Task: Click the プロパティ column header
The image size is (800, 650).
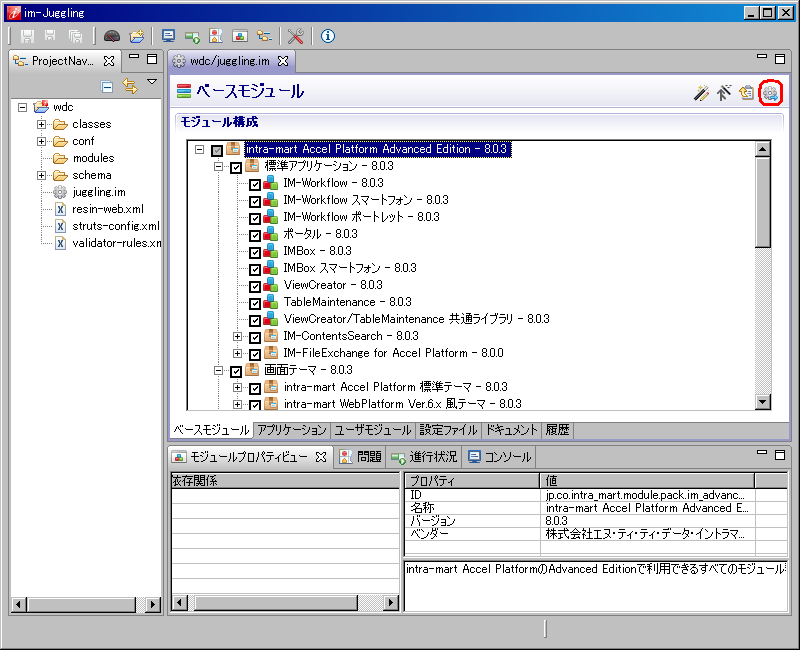Action: pyautogui.click(x=472, y=481)
